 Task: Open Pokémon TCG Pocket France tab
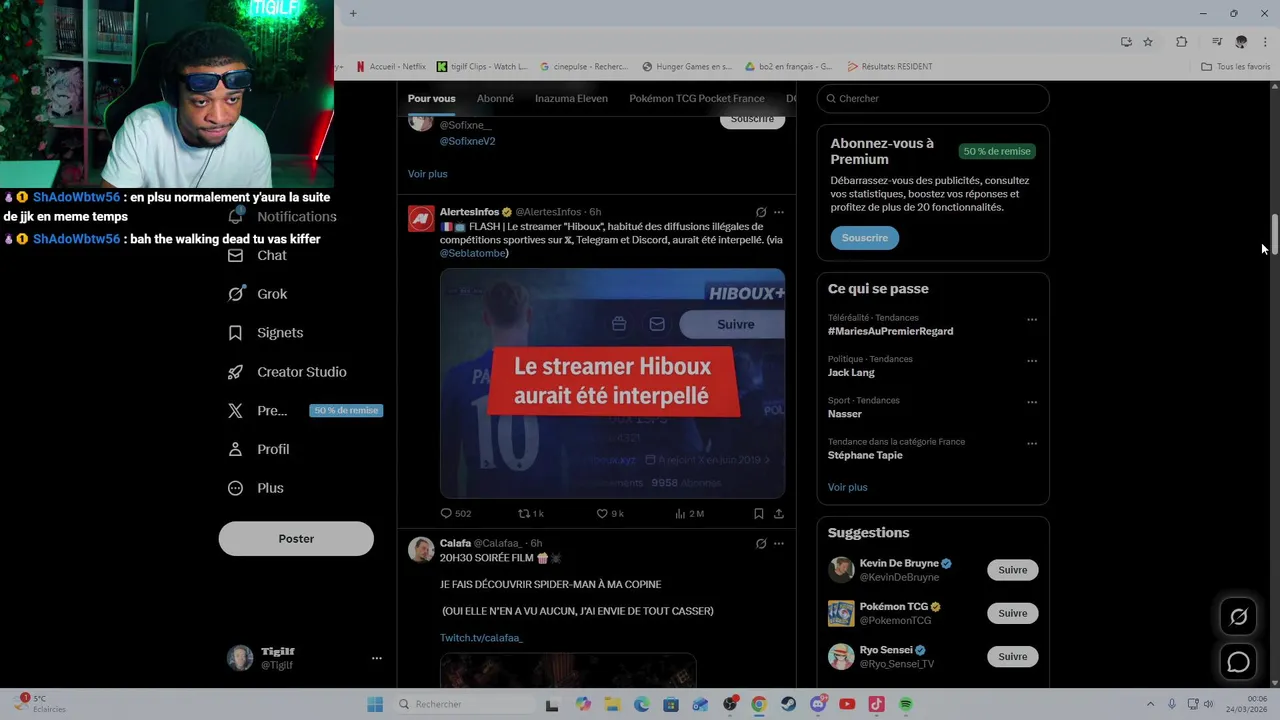[x=697, y=98]
